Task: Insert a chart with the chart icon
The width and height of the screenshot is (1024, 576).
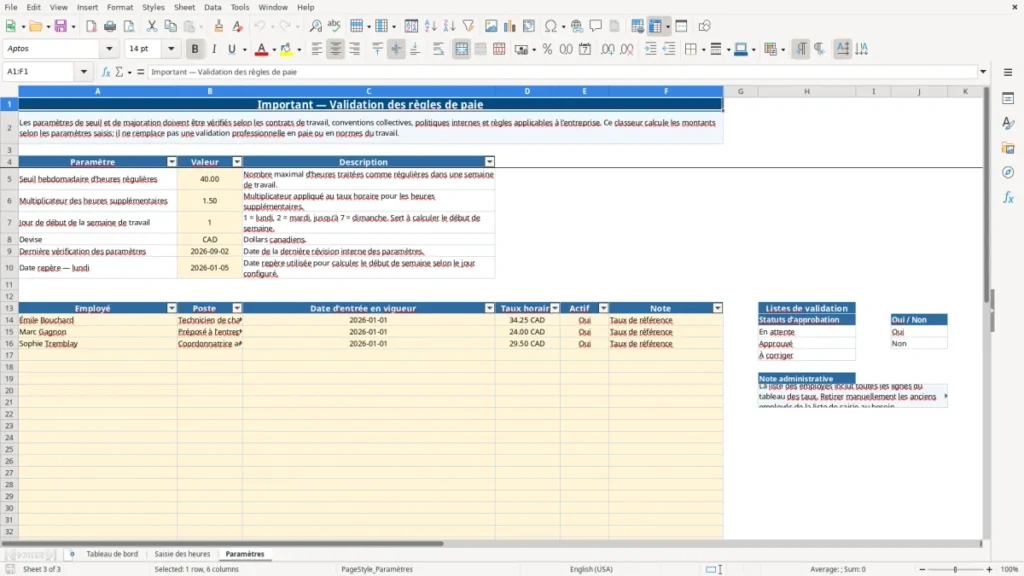Action: pos(510,26)
